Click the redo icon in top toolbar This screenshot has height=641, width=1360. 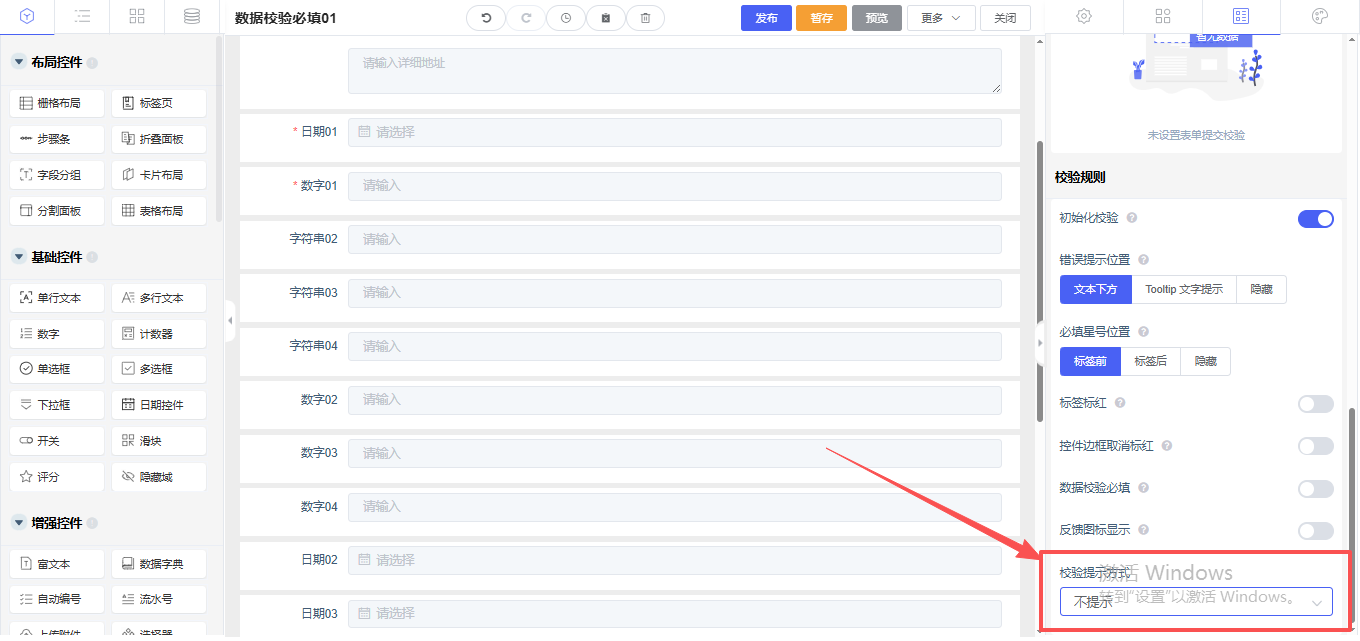pyautogui.click(x=526, y=18)
